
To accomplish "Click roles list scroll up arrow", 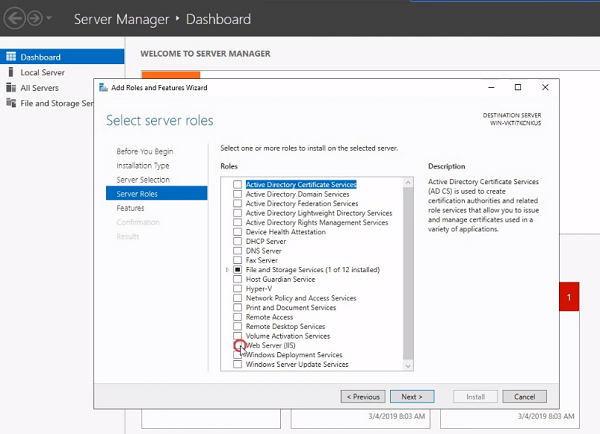I will [x=408, y=183].
